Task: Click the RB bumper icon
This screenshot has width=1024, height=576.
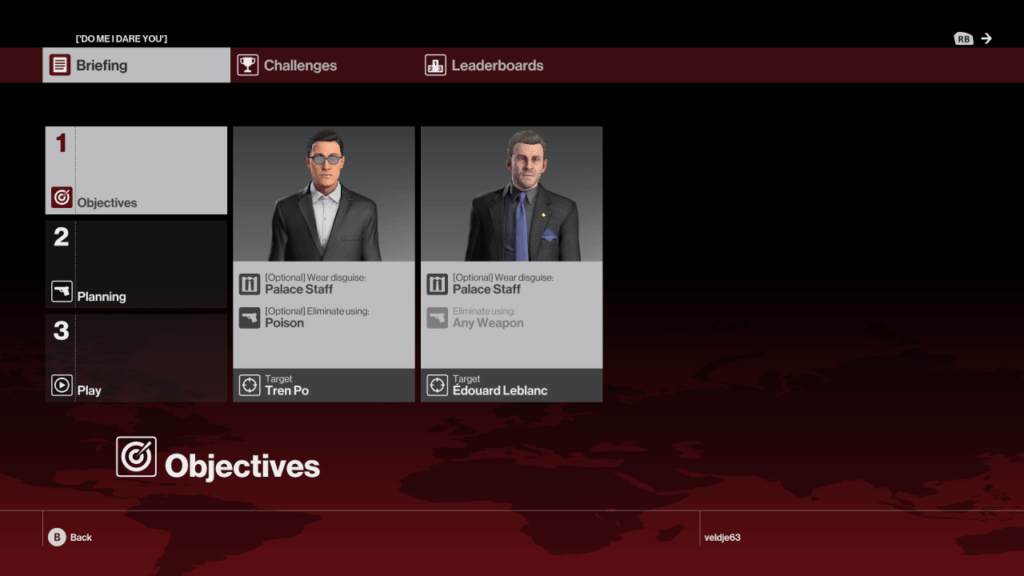Action: [x=963, y=39]
